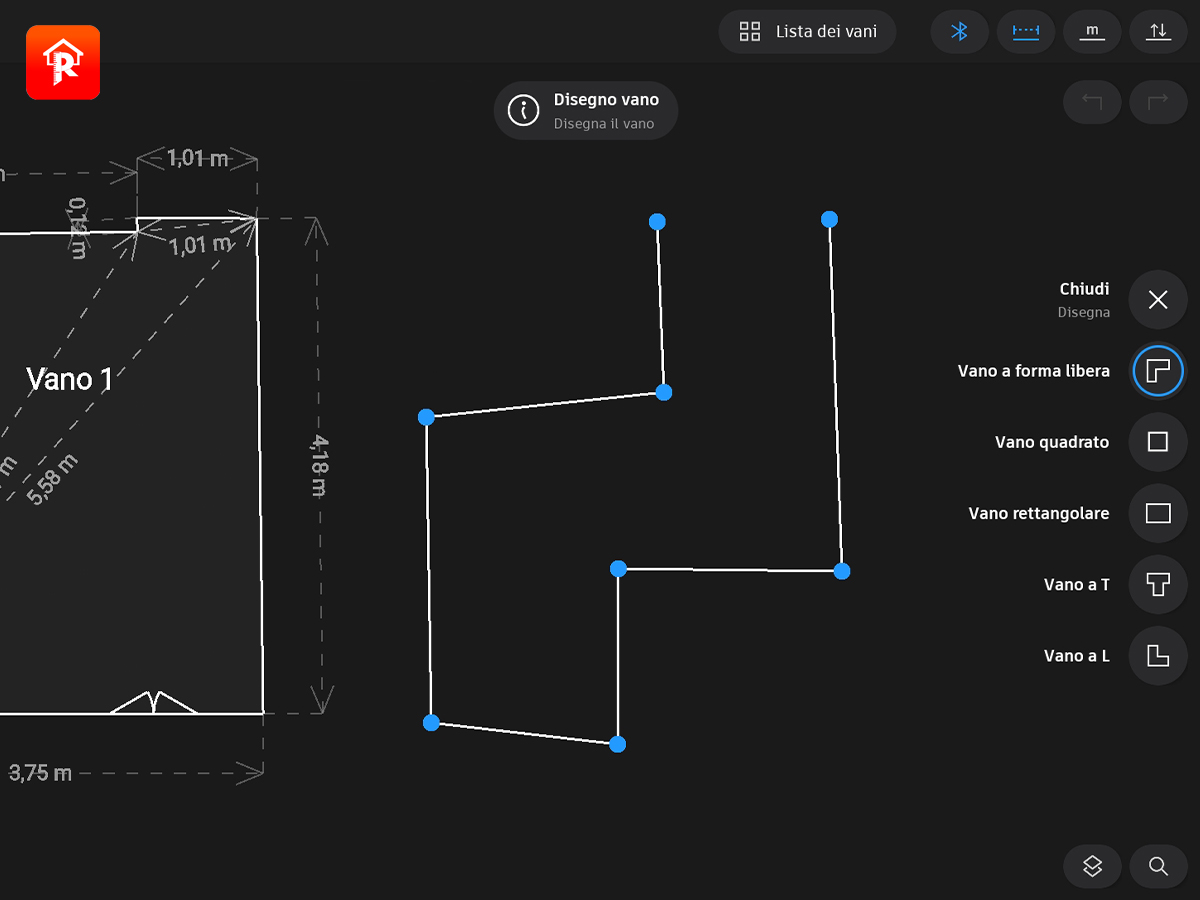Switch the measurement unit m button
Screen dimensions: 1200x900
[1092, 31]
